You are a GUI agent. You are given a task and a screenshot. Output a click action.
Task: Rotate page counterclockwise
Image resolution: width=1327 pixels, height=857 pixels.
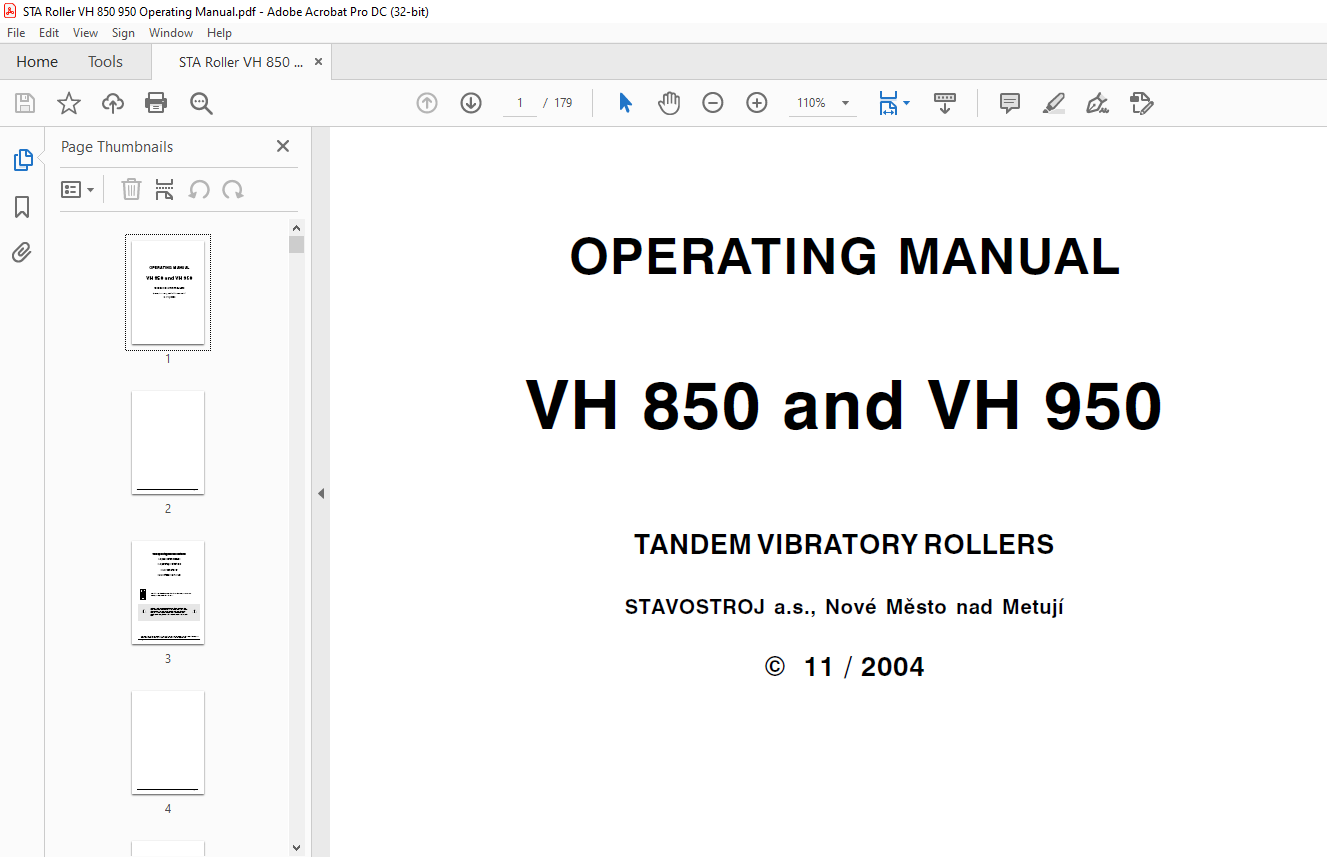pos(199,189)
